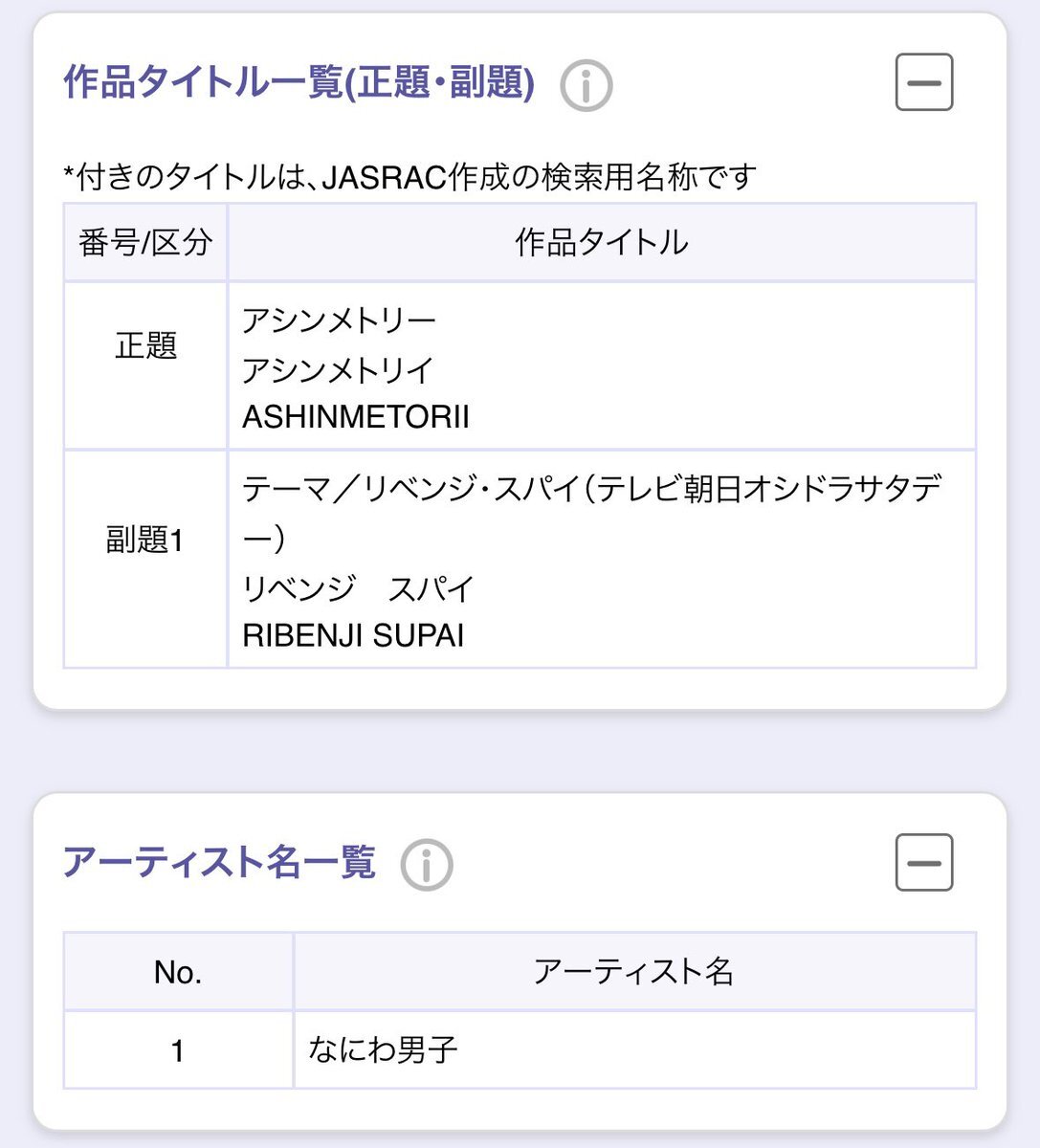Image resolution: width=1040 pixels, height=1148 pixels.
Task: Select the 番号/区分 column header
Action: (x=145, y=242)
